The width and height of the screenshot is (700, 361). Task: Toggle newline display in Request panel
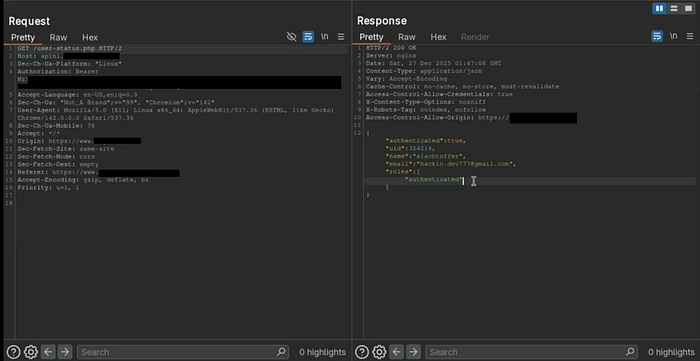(325, 37)
